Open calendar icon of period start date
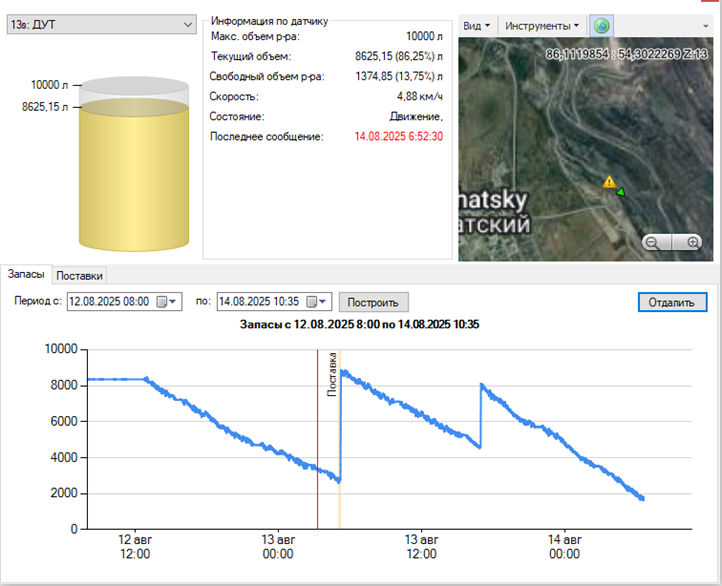The width and height of the screenshot is (722, 586). (x=162, y=301)
